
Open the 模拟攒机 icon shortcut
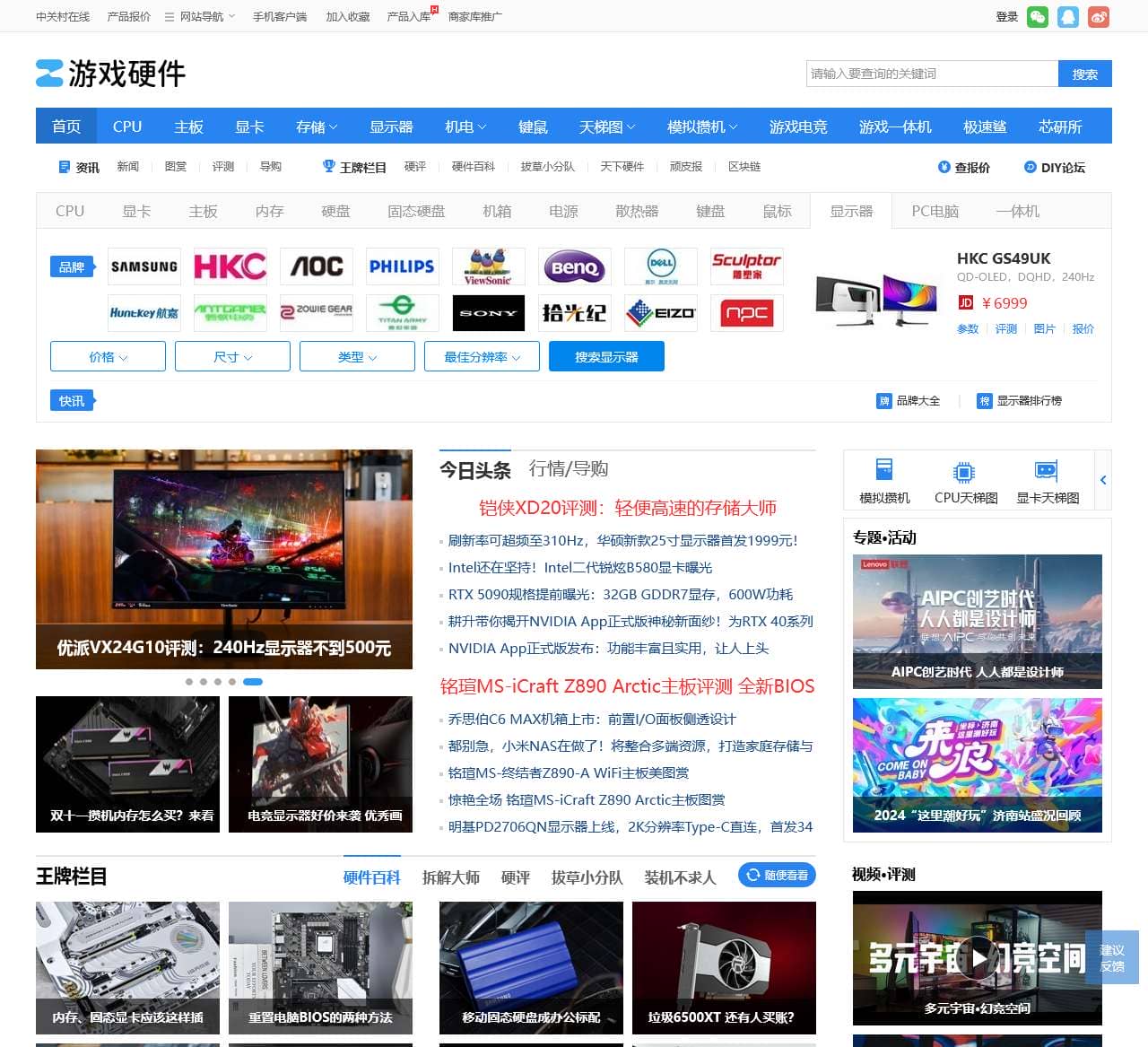pyautogui.click(x=884, y=481)
